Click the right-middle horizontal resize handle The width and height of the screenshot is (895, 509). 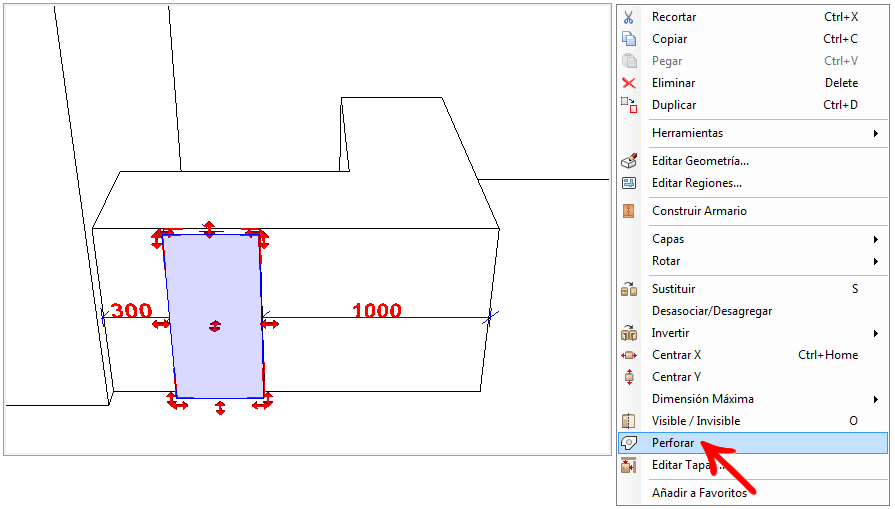pyautogui.click(x=270, y=324)
